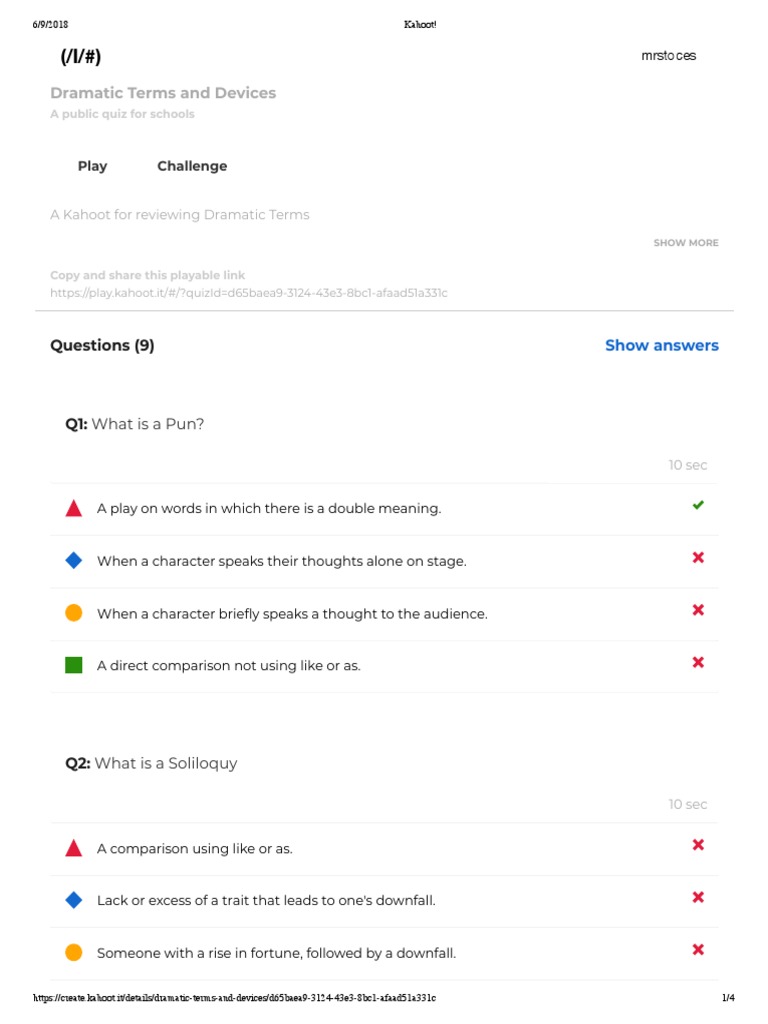Viewport: 768px width, 1024px height.
Task: Open the mrstoces user profile
Action: pos(668,56)
